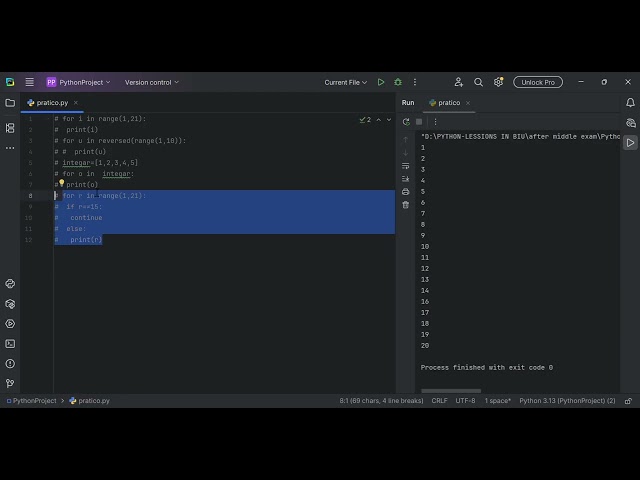The height and width of the screenshot is (480, 640).
Task: Select the Run tool window tab label
Action: point(408,103)
